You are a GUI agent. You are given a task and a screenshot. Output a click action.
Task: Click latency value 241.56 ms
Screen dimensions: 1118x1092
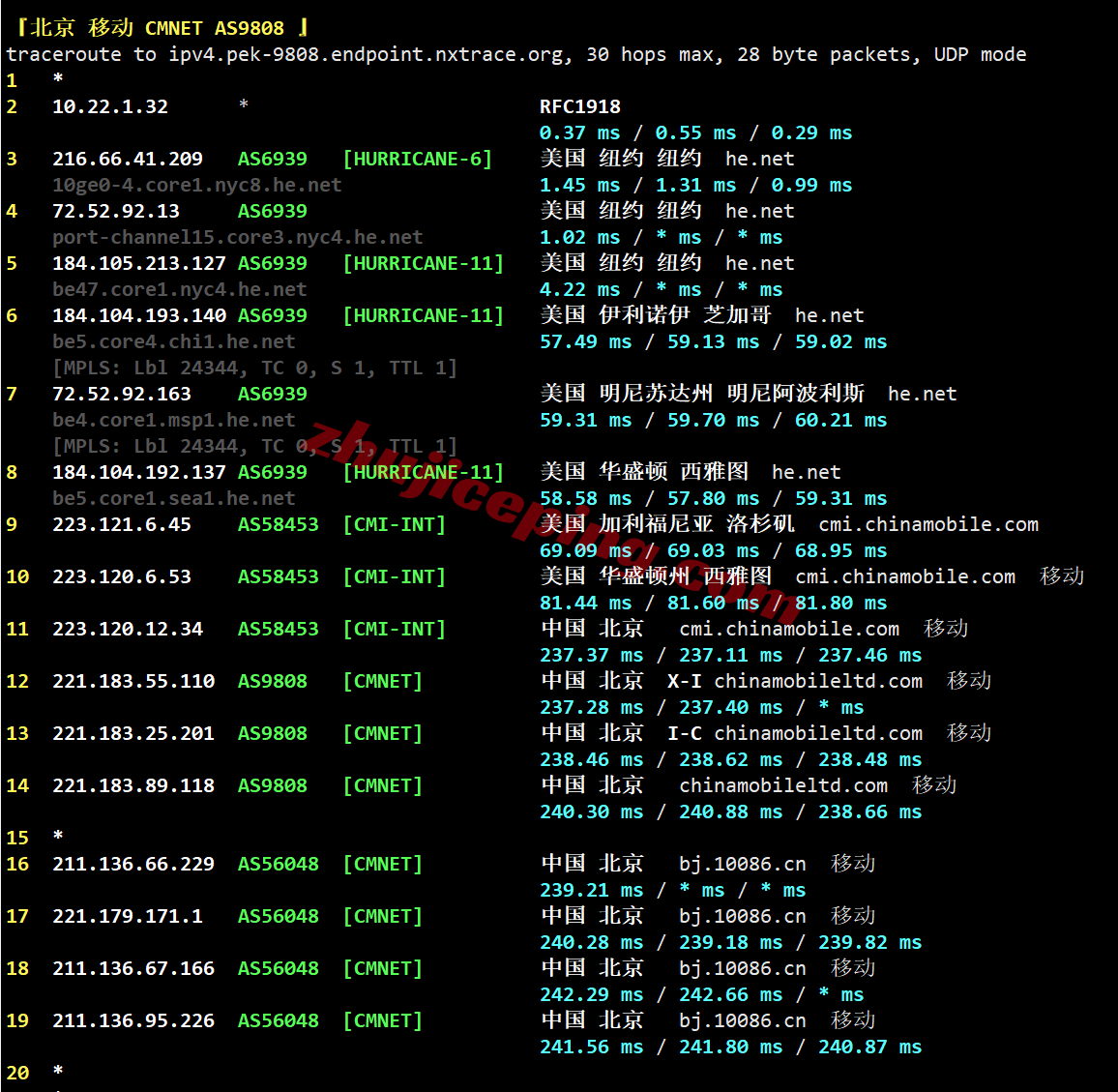[591, 1048]
